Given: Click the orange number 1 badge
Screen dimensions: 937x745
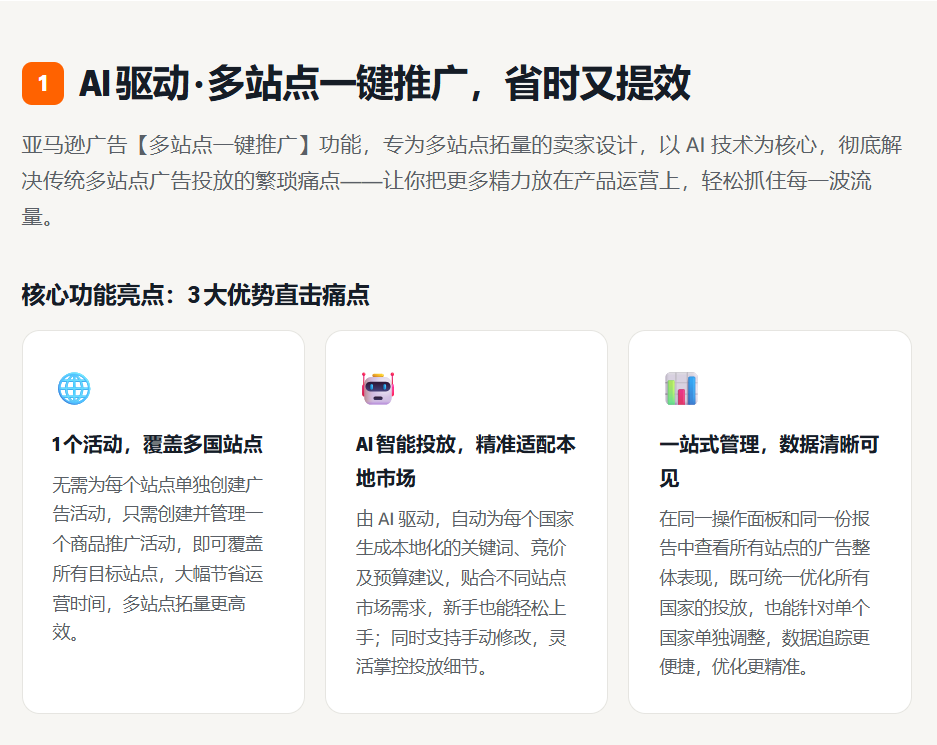Looking at the screenshot, I should (43, 84).
